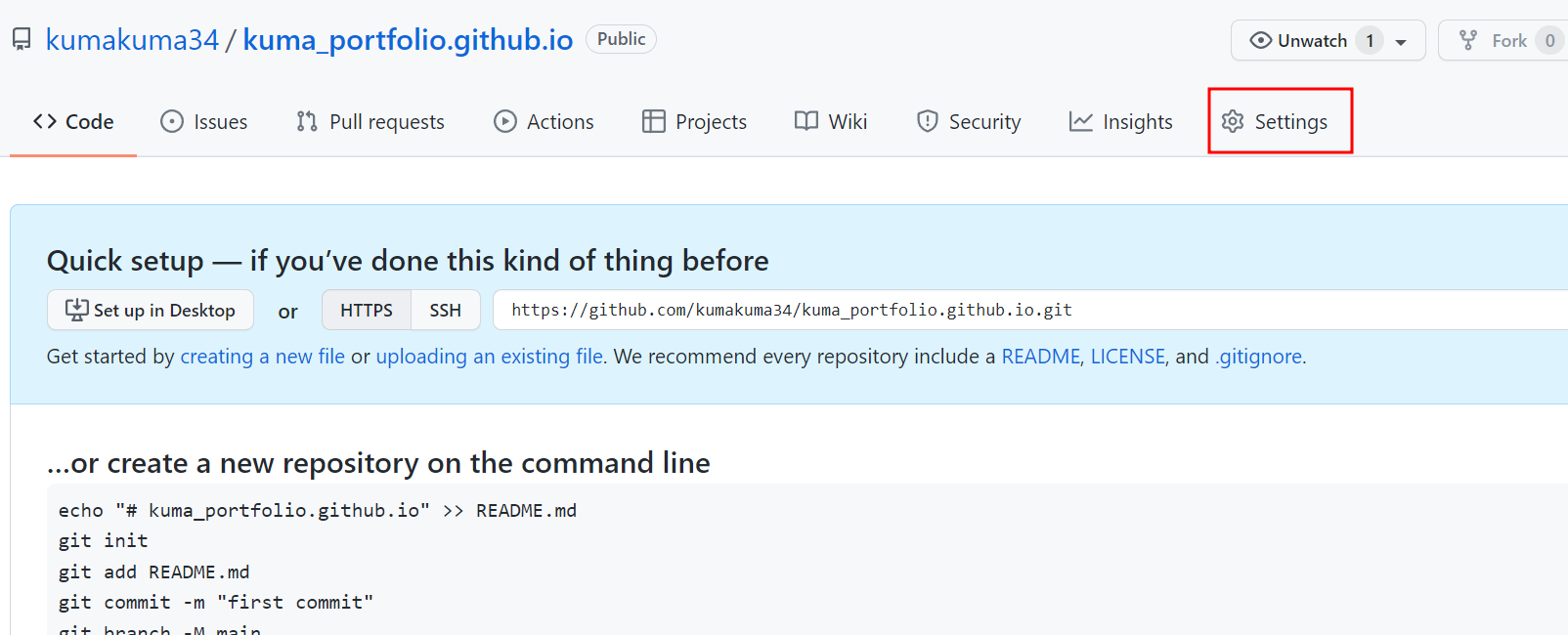The image size is (1568, 635).
Task: Click the desktop download icon in Set up in Desktop
Action: (76, 310)
